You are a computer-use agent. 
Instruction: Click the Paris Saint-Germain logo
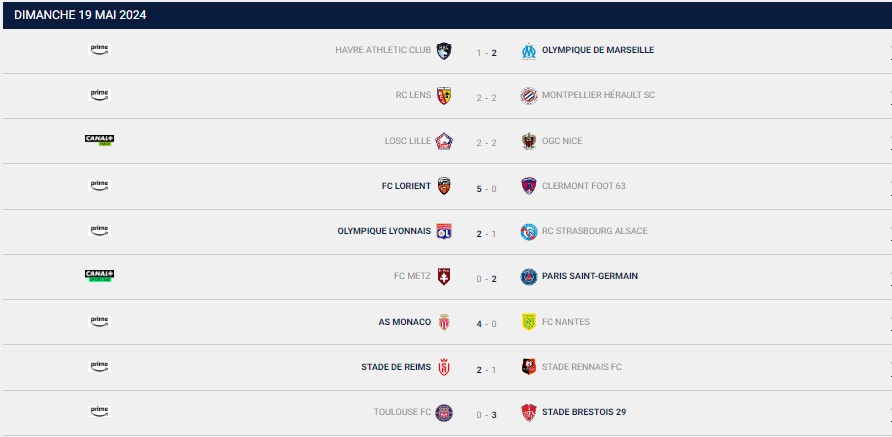click(528, 277)
